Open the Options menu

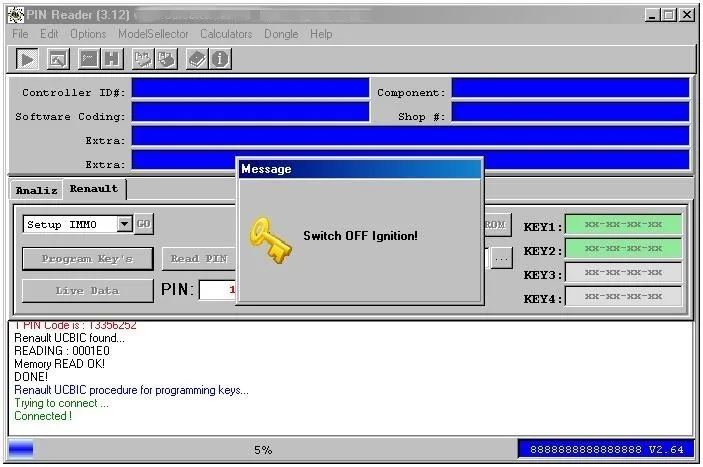tap(88, 34)
